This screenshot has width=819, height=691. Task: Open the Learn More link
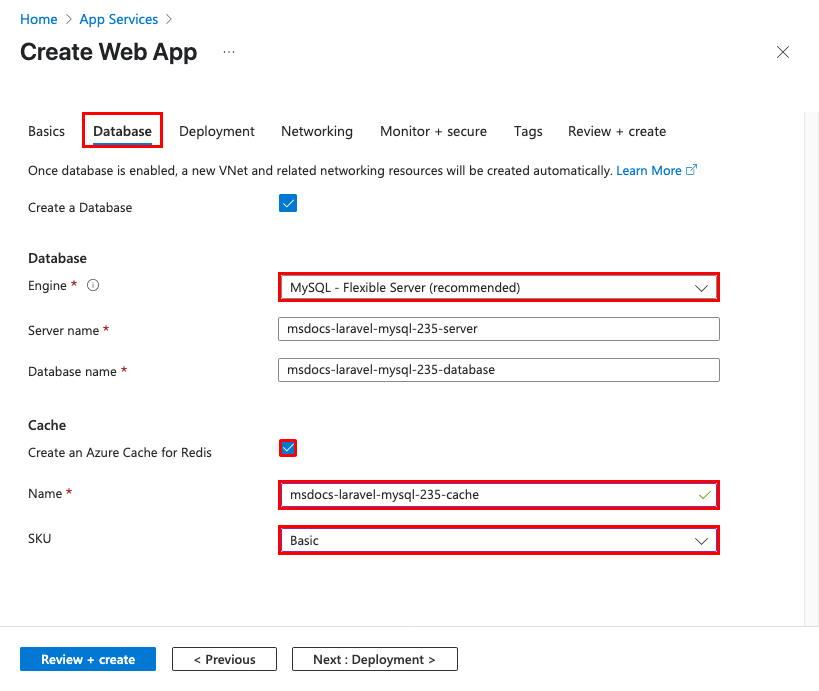click(649, 170)
